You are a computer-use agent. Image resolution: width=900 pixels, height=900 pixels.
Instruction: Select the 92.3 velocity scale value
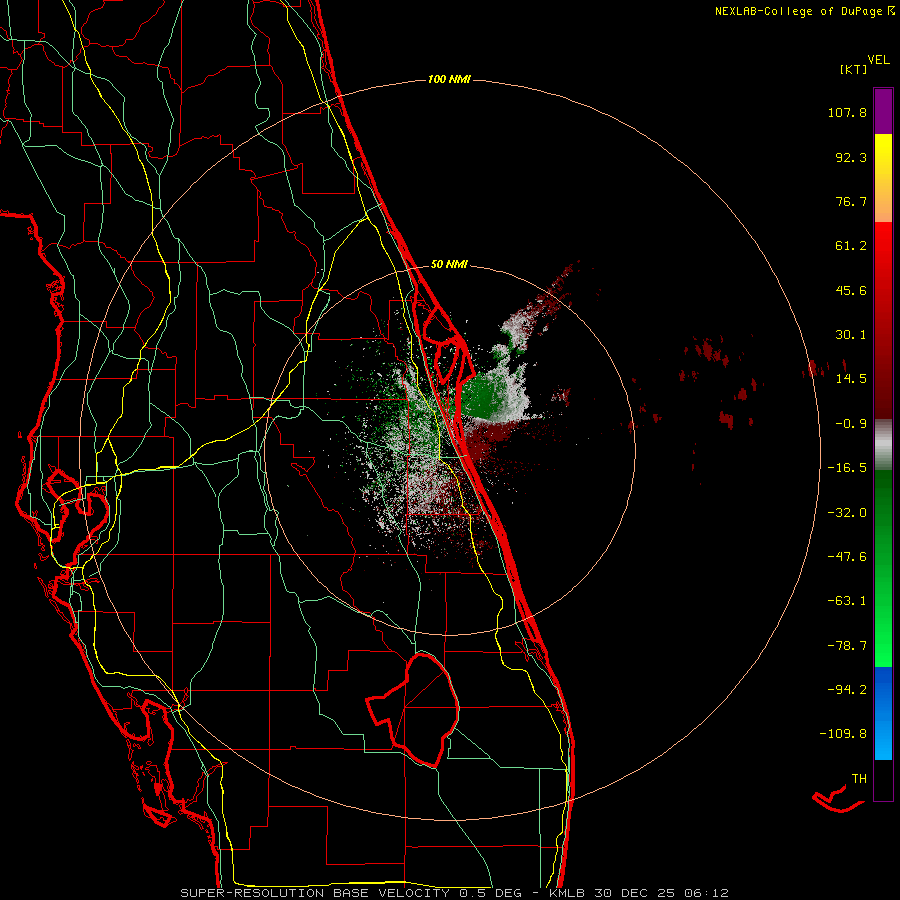coord(851,157)
